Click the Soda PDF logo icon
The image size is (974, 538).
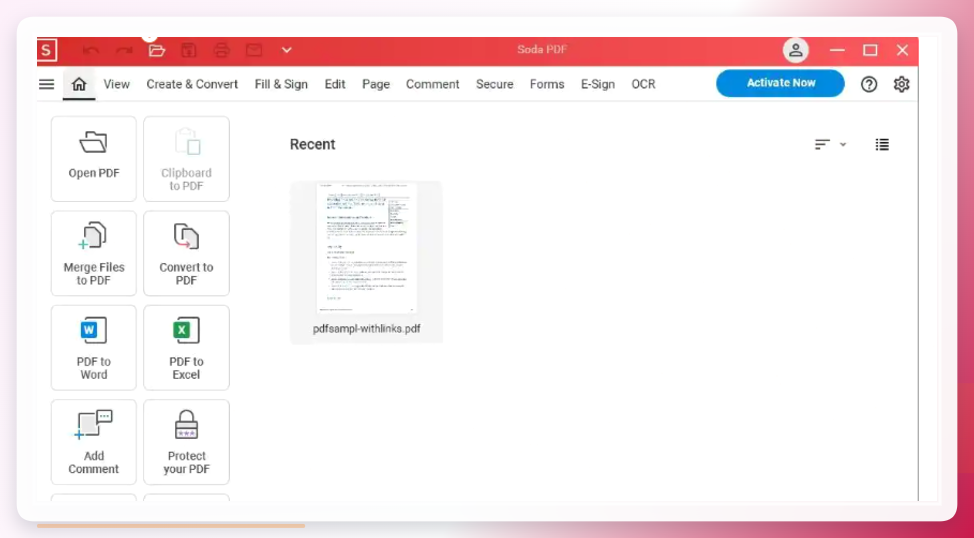click(x=47, y=50)
